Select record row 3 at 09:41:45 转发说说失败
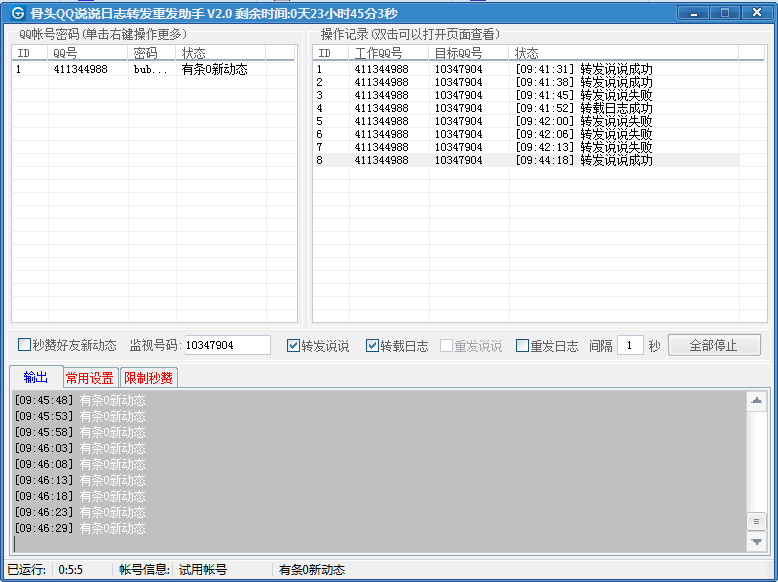 click(x=526, y=95)
